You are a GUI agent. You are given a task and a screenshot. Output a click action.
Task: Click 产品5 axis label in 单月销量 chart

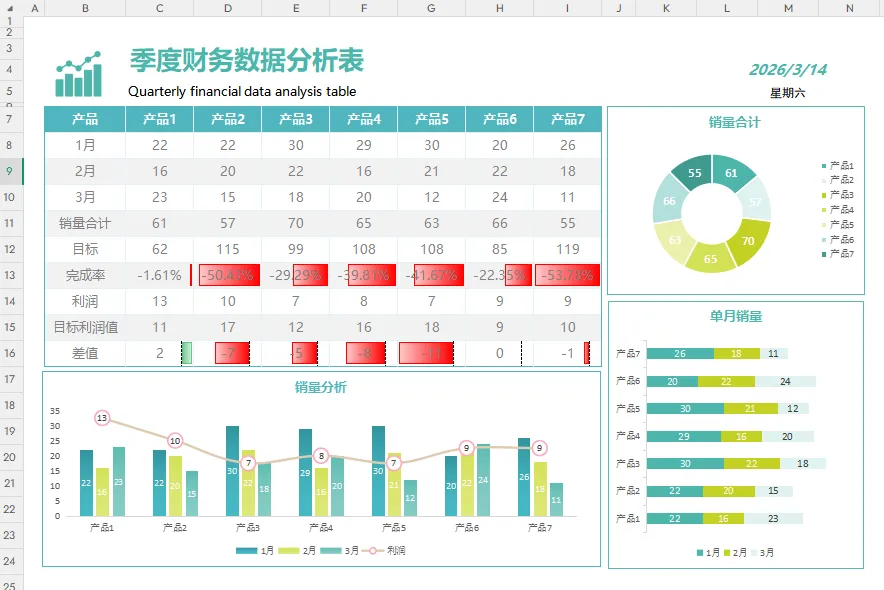tap(627, 409)
